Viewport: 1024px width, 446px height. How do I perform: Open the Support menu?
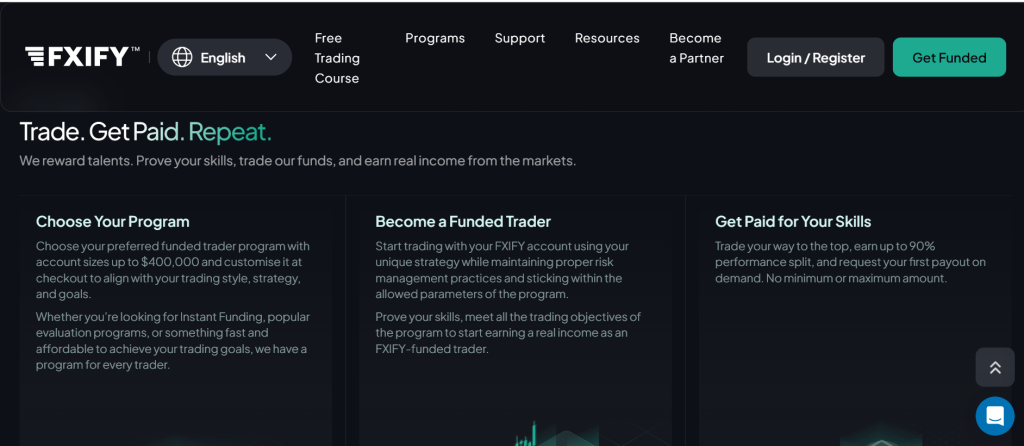coord(520,38)
